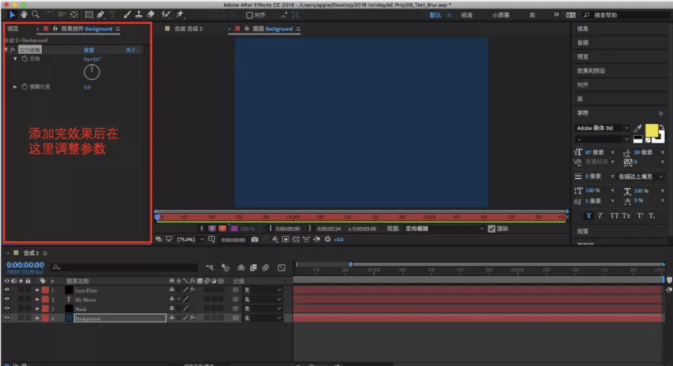Screen dimensions: 673x366
Task: Click the motion blur icon in timeline
Action: (266, 267)
